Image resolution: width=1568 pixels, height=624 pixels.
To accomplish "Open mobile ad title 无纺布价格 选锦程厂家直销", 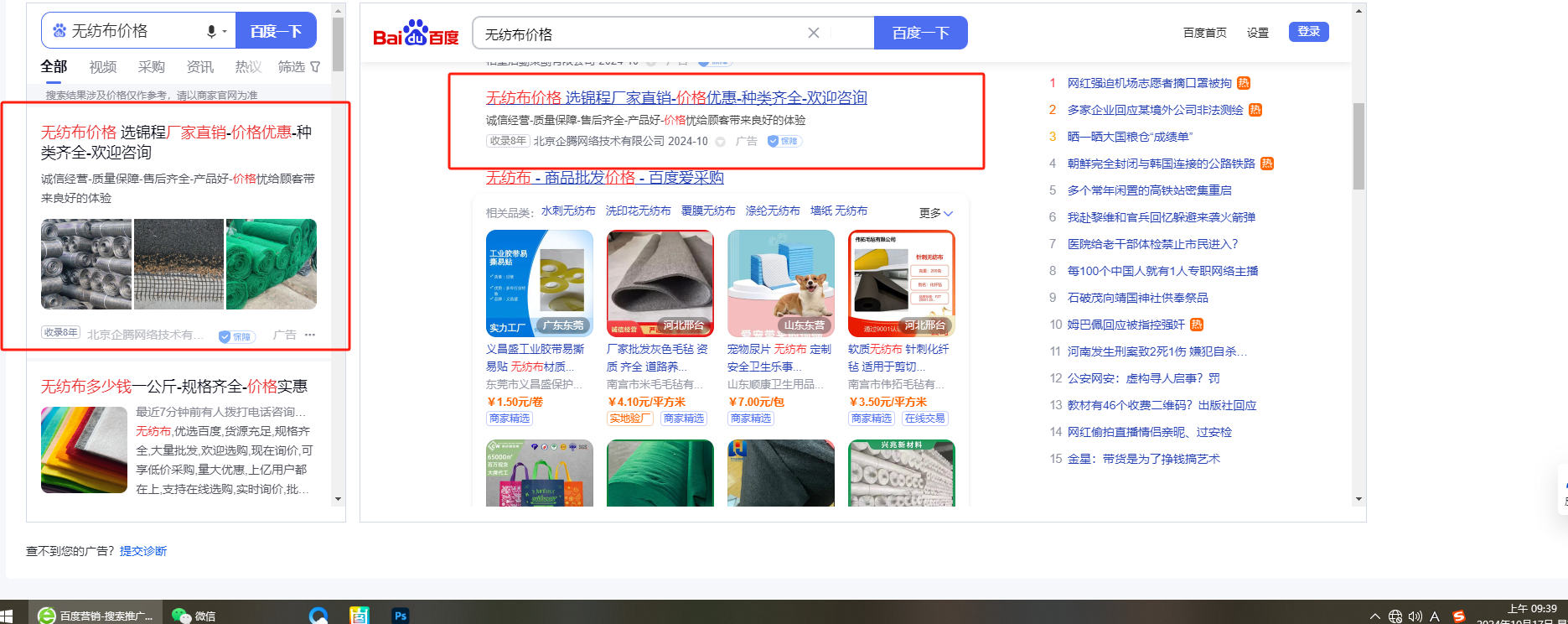I will 177,142.
